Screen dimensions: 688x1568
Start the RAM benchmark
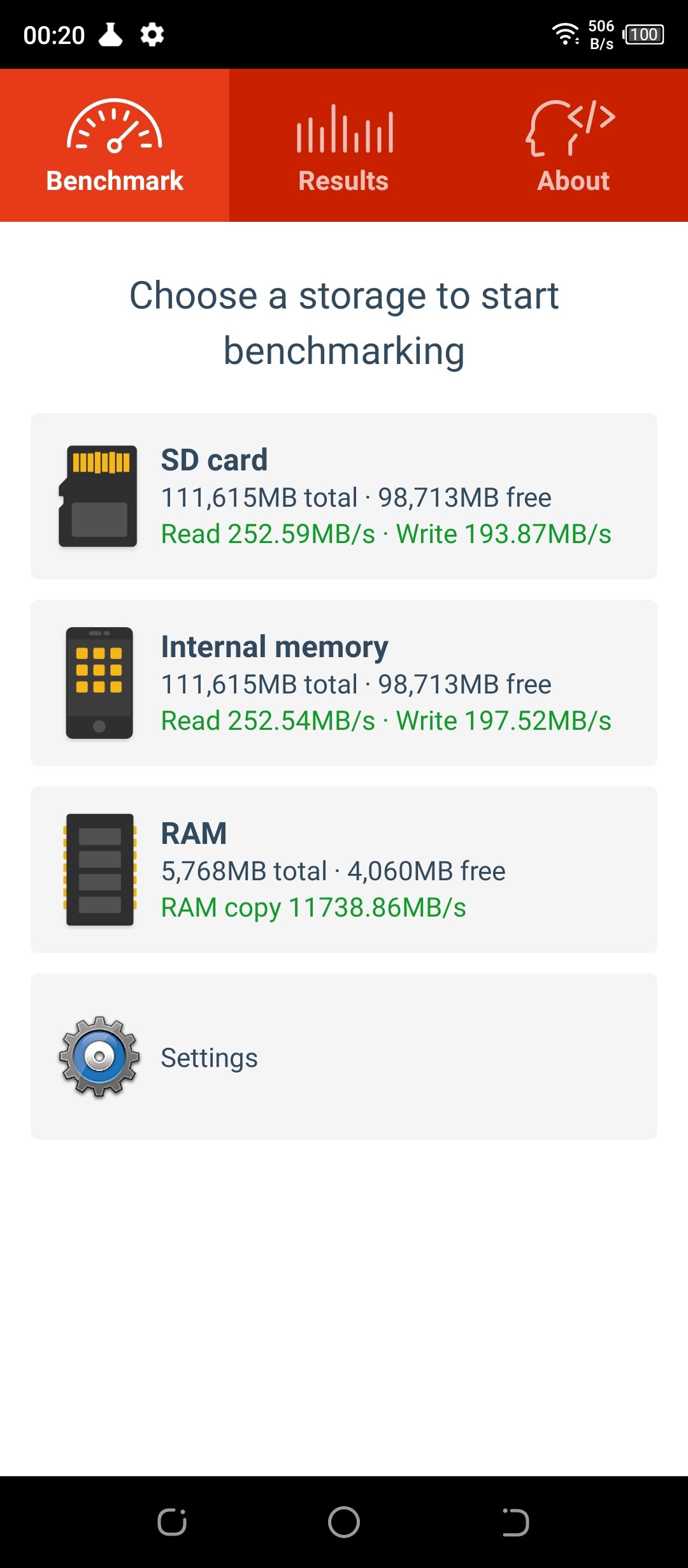344,869
